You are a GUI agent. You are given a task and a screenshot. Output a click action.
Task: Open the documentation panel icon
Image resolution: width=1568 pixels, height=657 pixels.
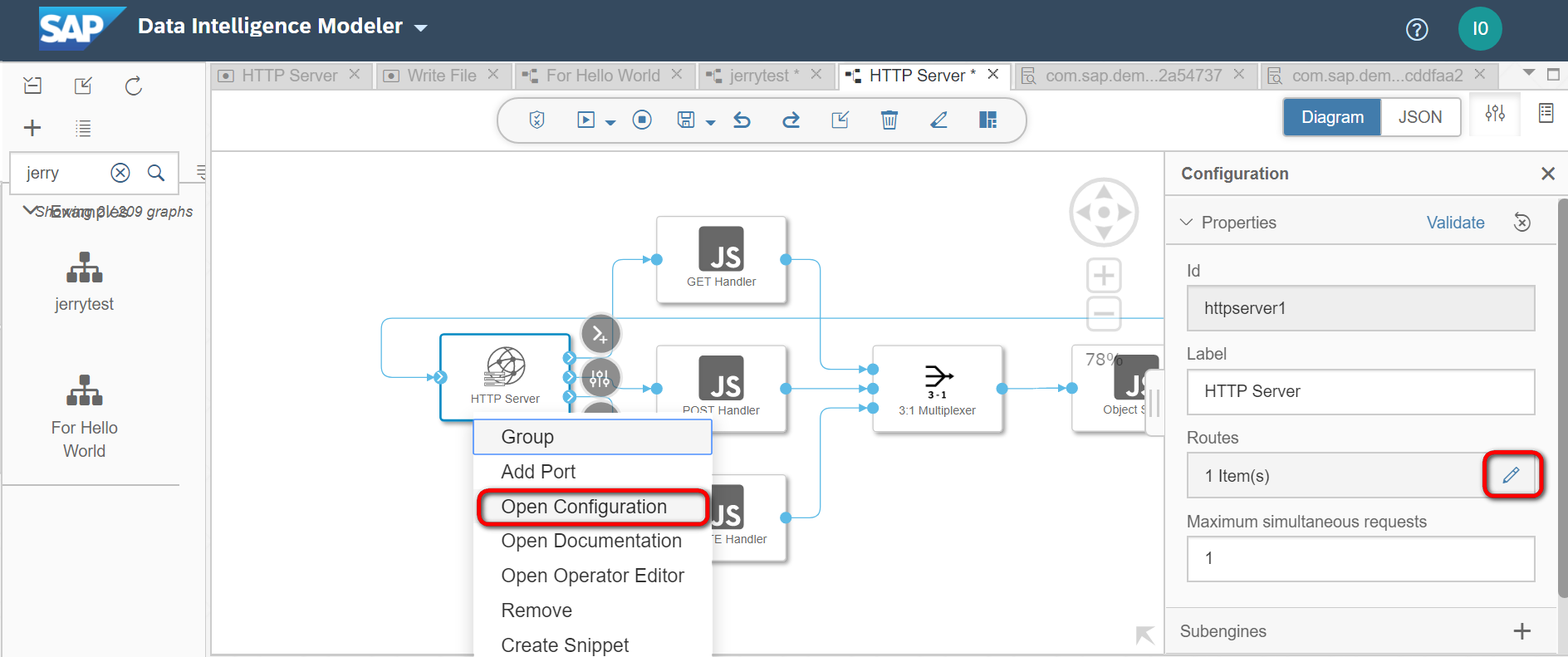point(1546,113)
